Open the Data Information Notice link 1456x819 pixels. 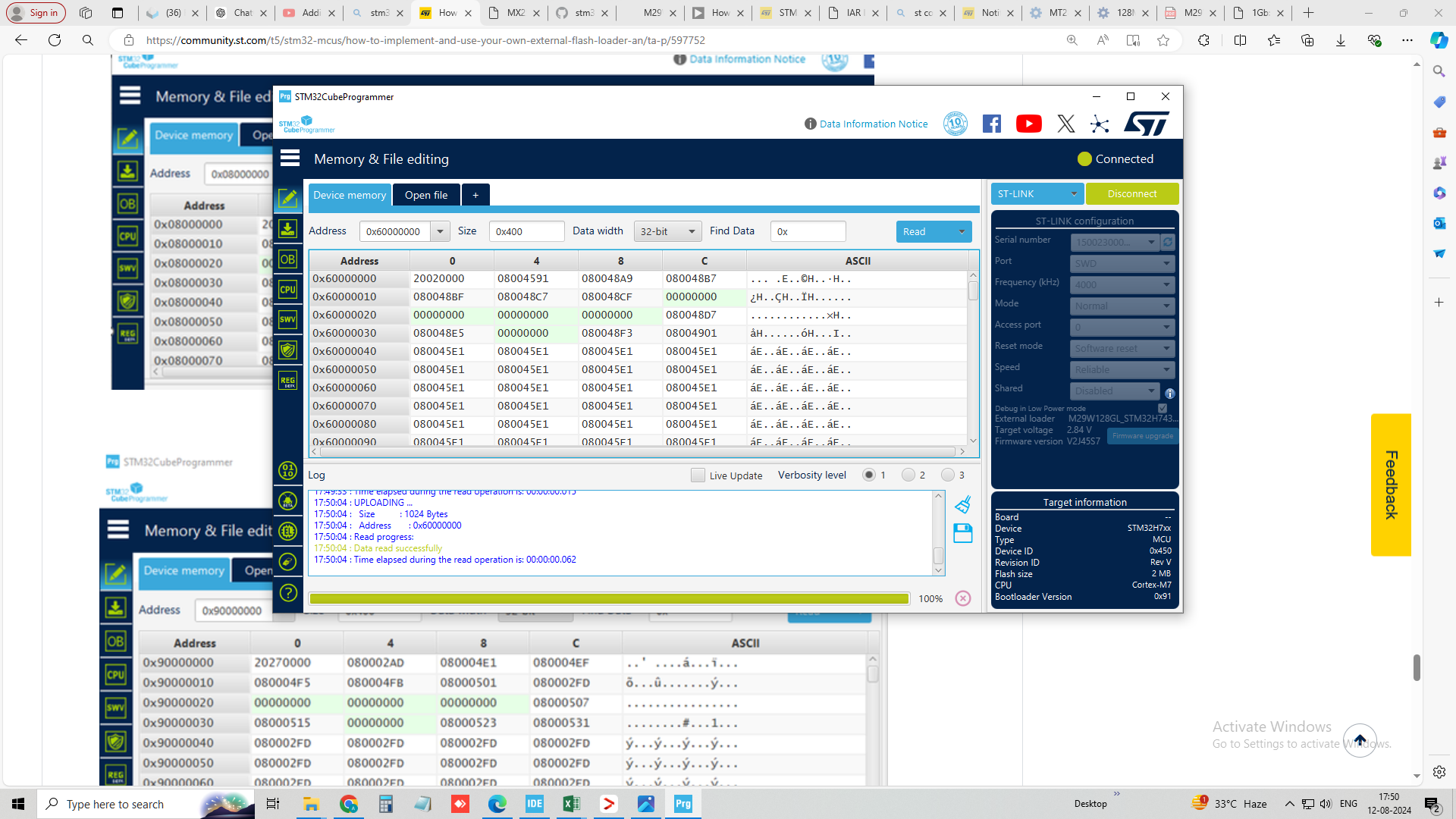874,124
